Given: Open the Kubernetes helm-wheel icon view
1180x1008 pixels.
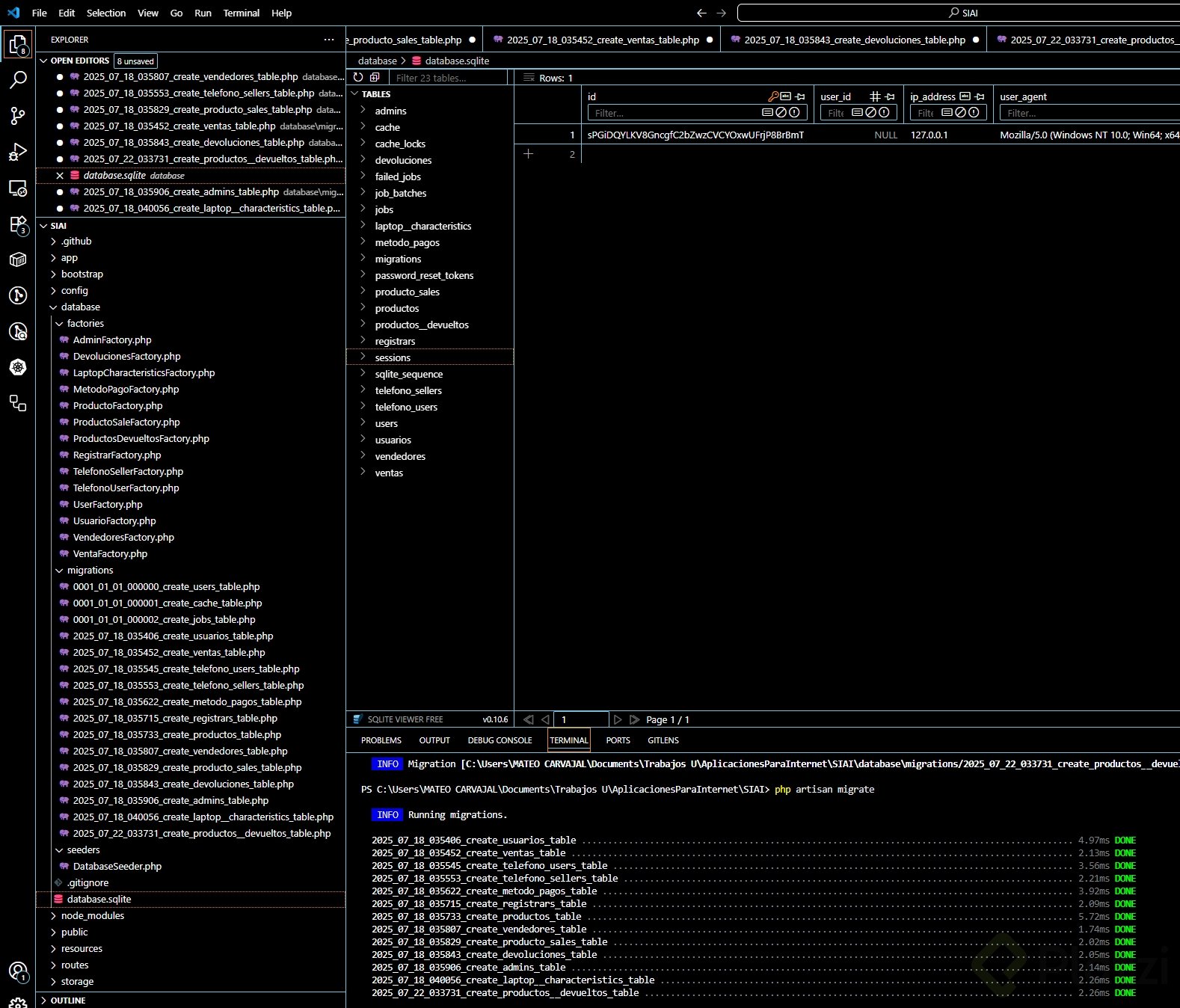Looking at the screenshot, I should 18,367.
